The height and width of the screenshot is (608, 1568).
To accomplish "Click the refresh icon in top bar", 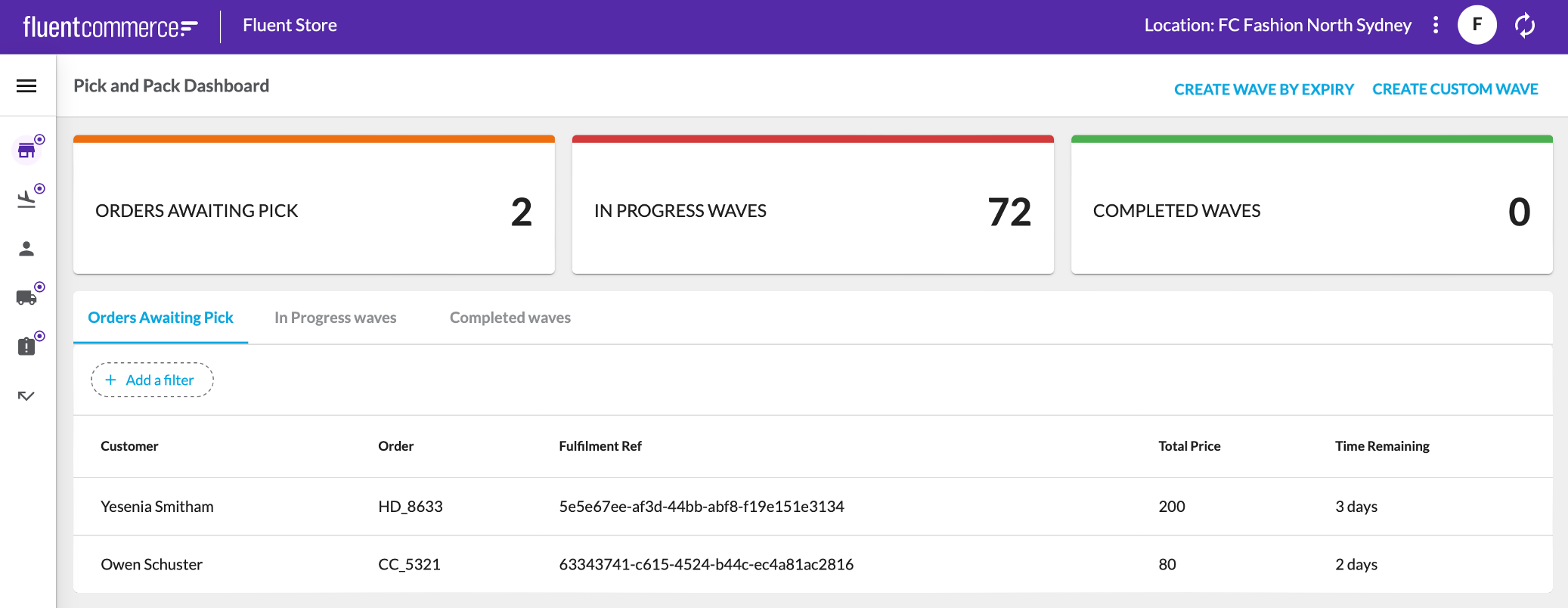I will 1525,26.
